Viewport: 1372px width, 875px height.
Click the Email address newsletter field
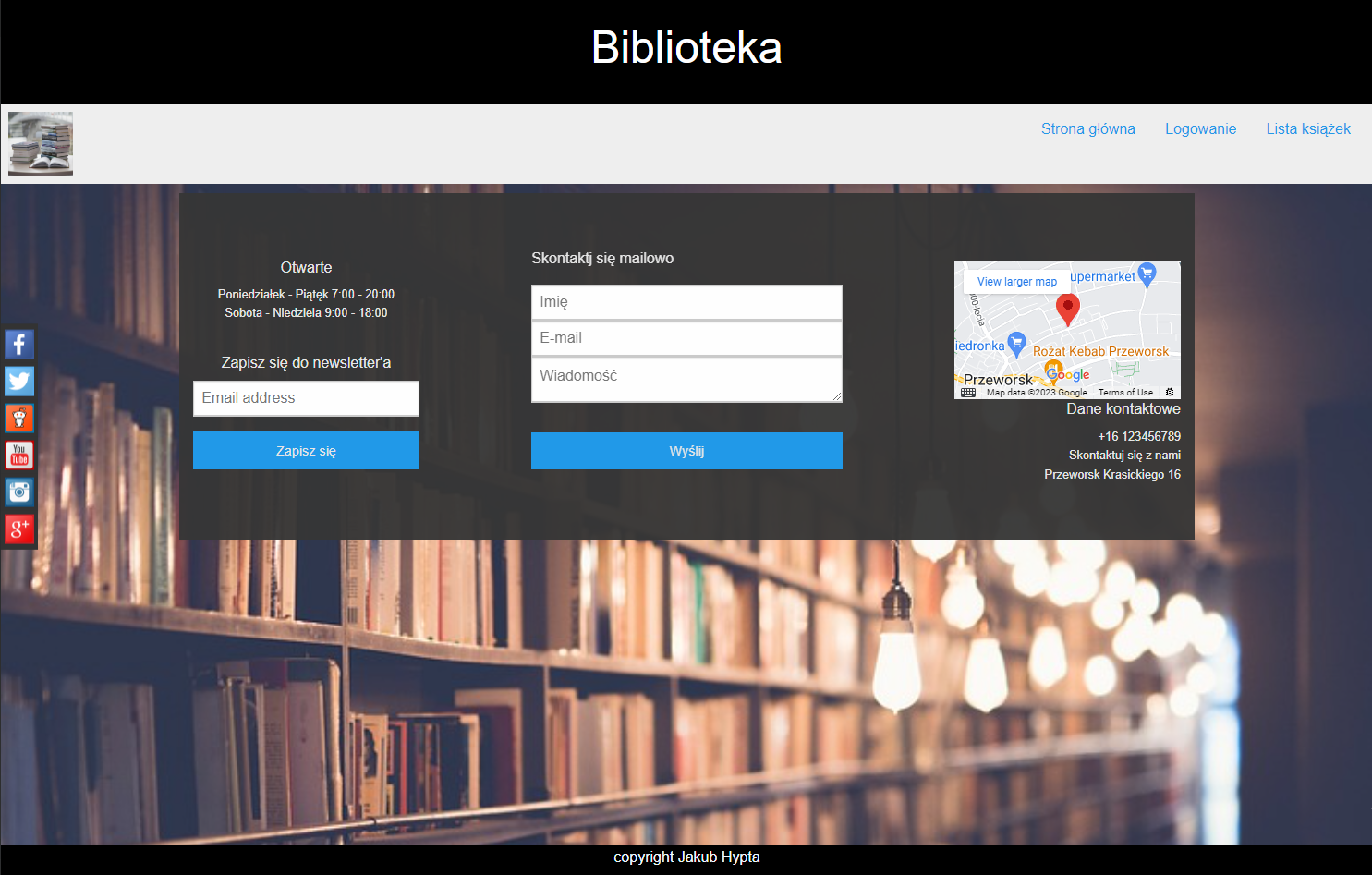click(x=306, y=398)
